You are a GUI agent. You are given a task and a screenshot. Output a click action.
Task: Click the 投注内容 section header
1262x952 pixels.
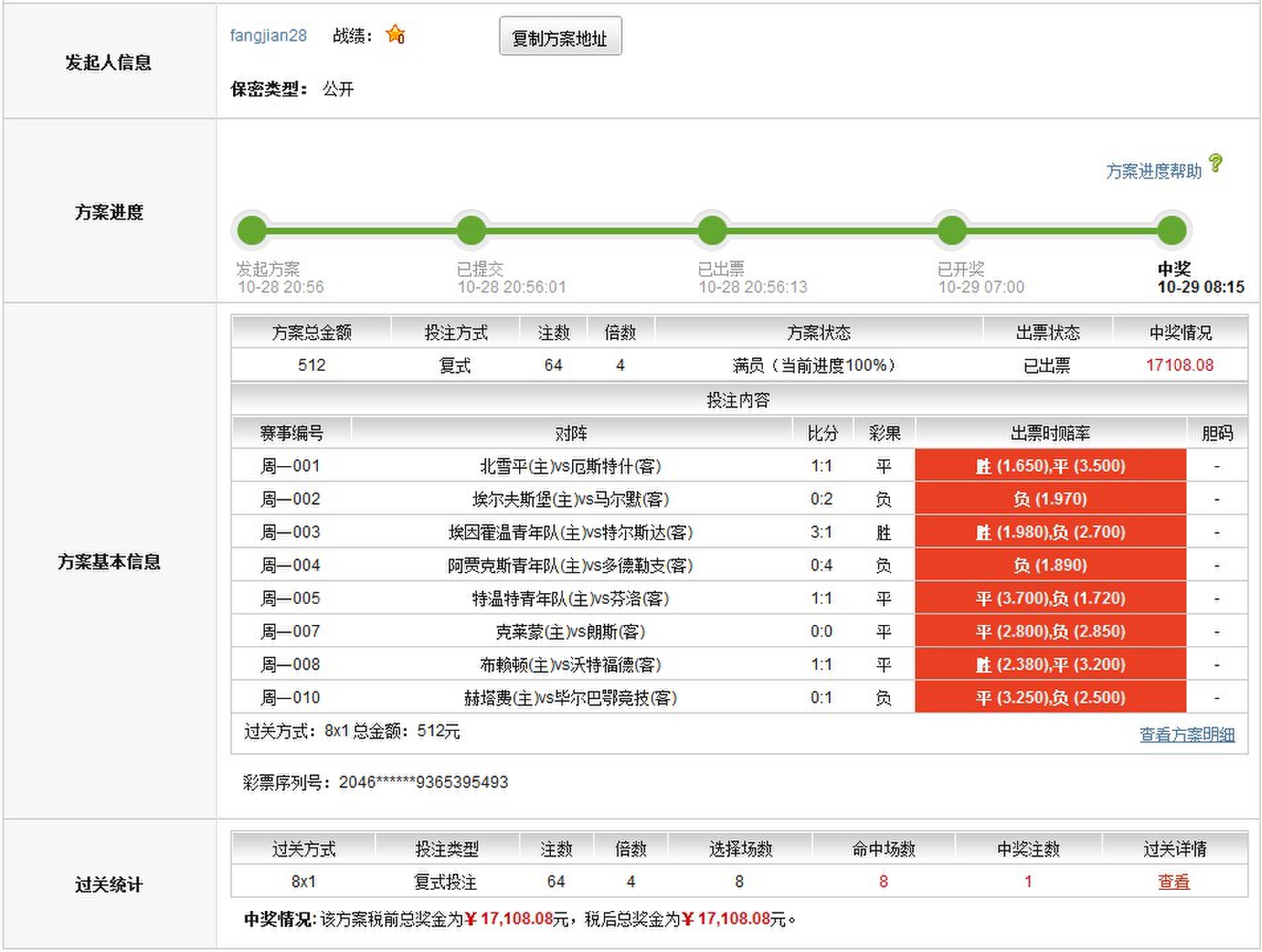(738, 400)
